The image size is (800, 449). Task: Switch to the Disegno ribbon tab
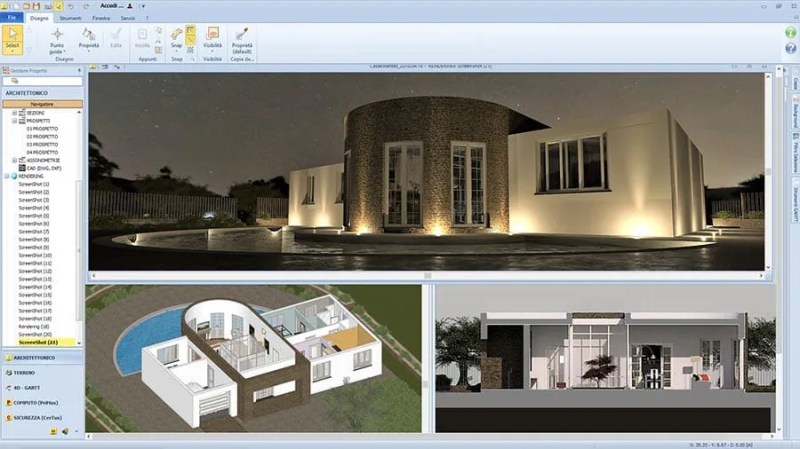click(39, 18)
